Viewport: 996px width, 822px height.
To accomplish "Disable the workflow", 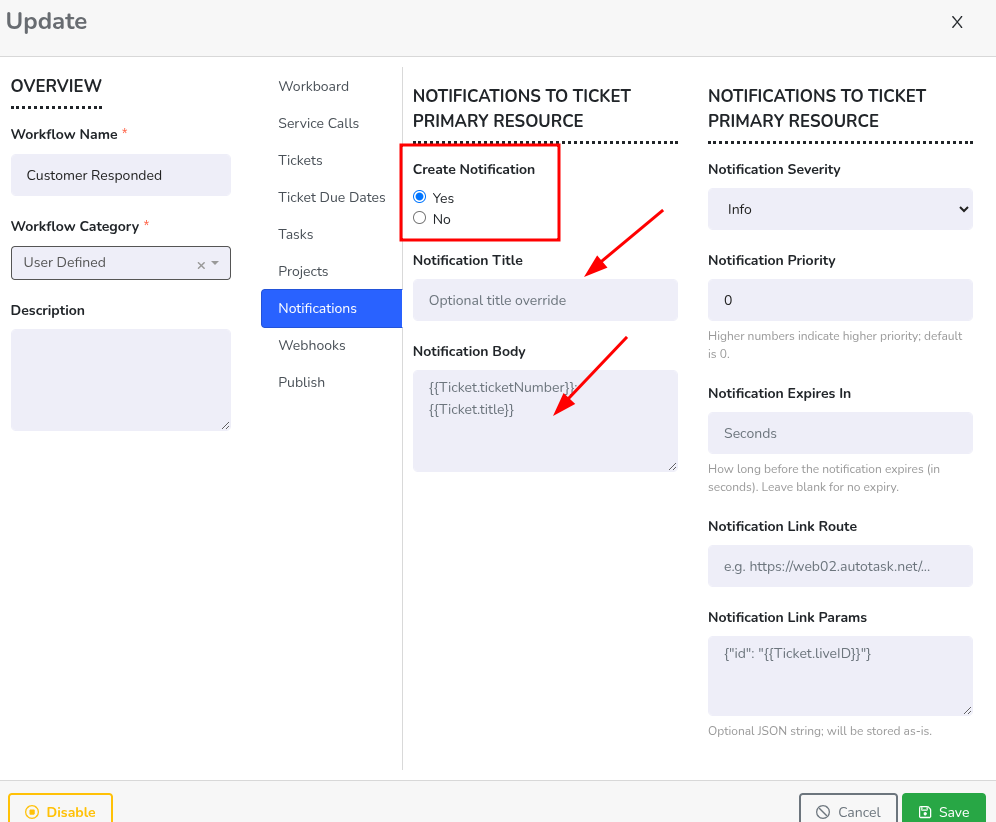I will click(60, 811).
